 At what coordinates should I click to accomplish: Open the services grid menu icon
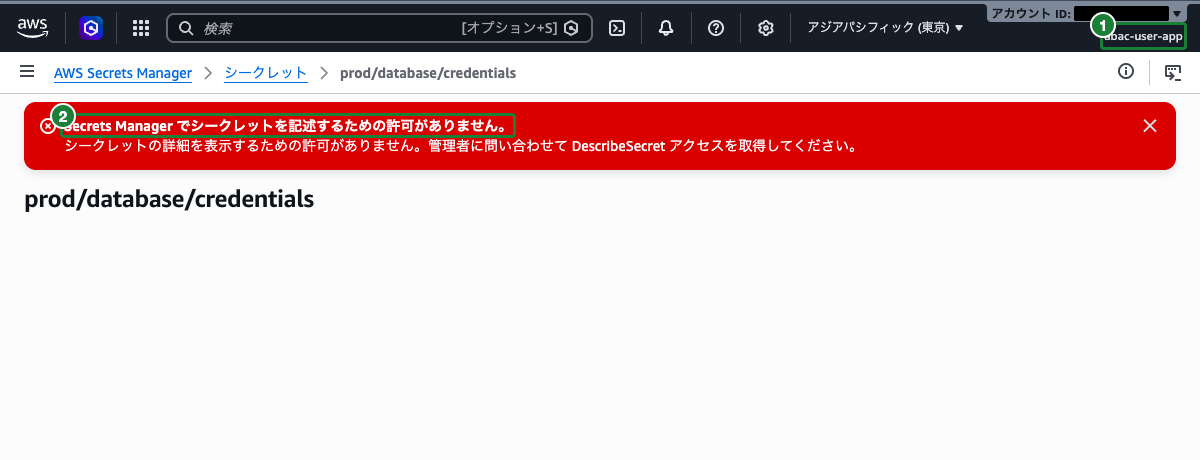[141, 28]
